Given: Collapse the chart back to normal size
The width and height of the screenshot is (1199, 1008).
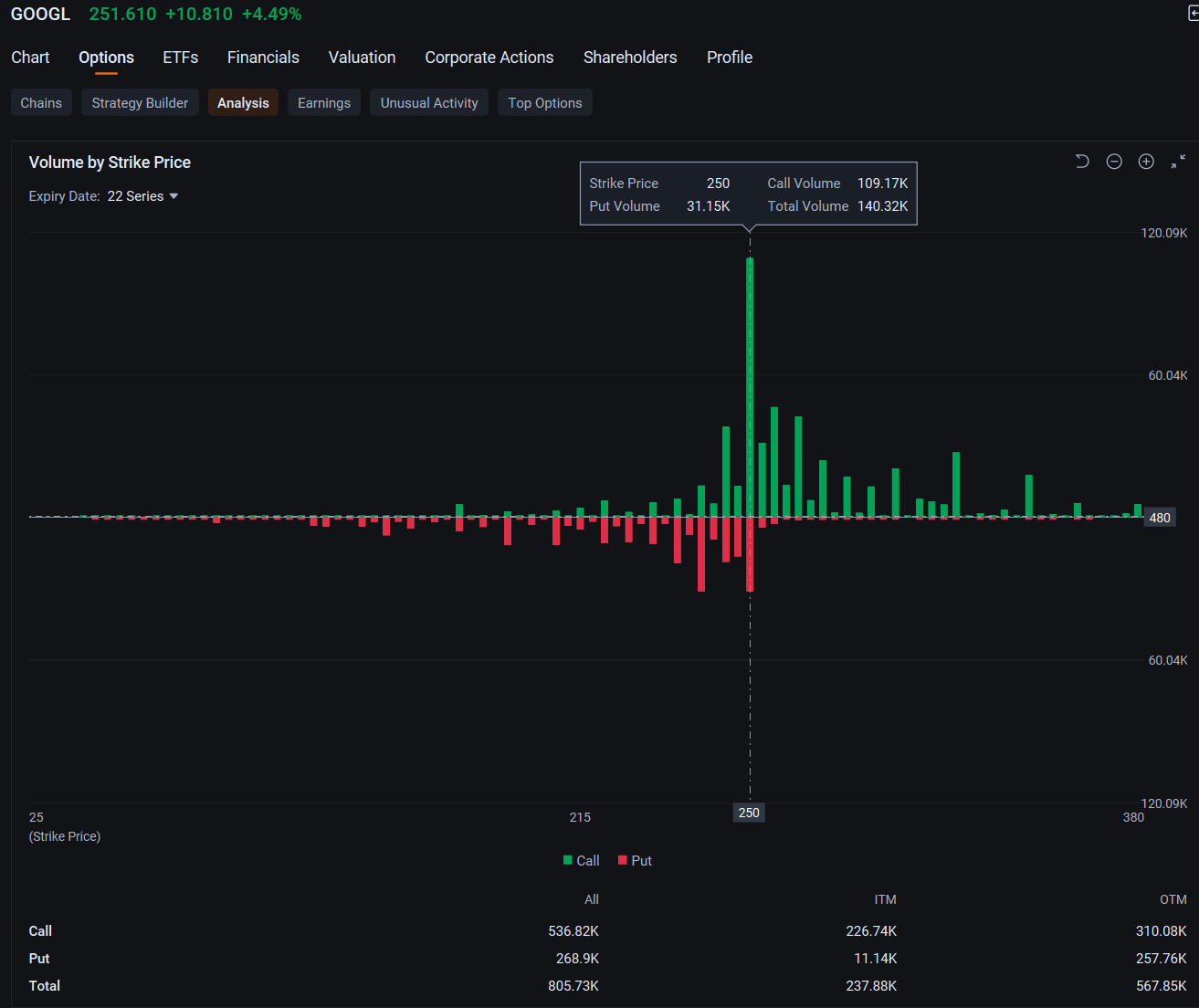Looking at the screenshot, I should (x=1177, y=161).
